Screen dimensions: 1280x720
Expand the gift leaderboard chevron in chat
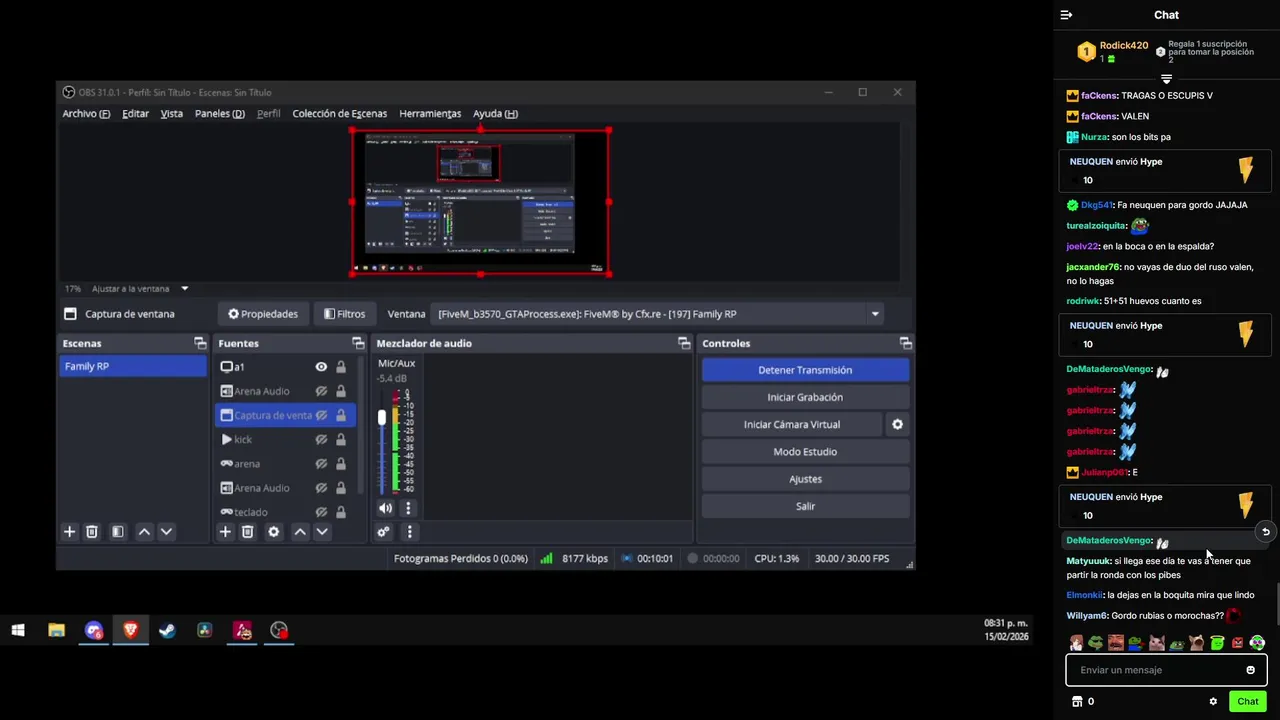tap(1166, 79)
